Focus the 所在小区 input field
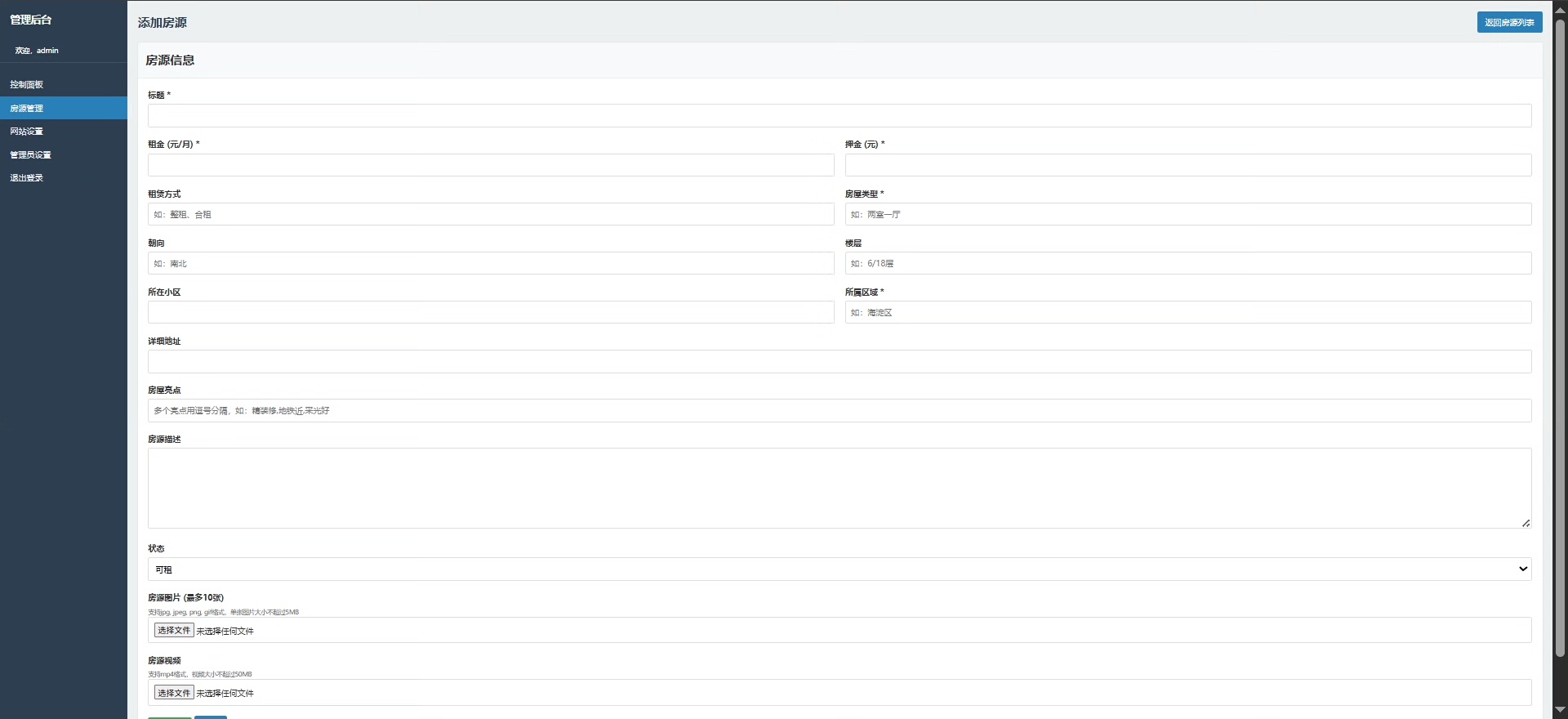 (x=491, y=312)
